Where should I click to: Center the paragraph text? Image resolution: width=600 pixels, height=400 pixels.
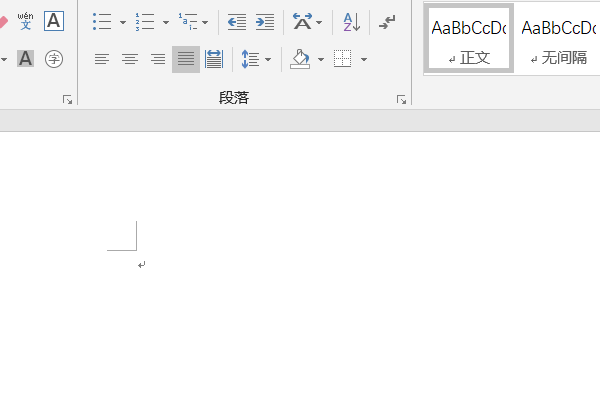(130, 59)
